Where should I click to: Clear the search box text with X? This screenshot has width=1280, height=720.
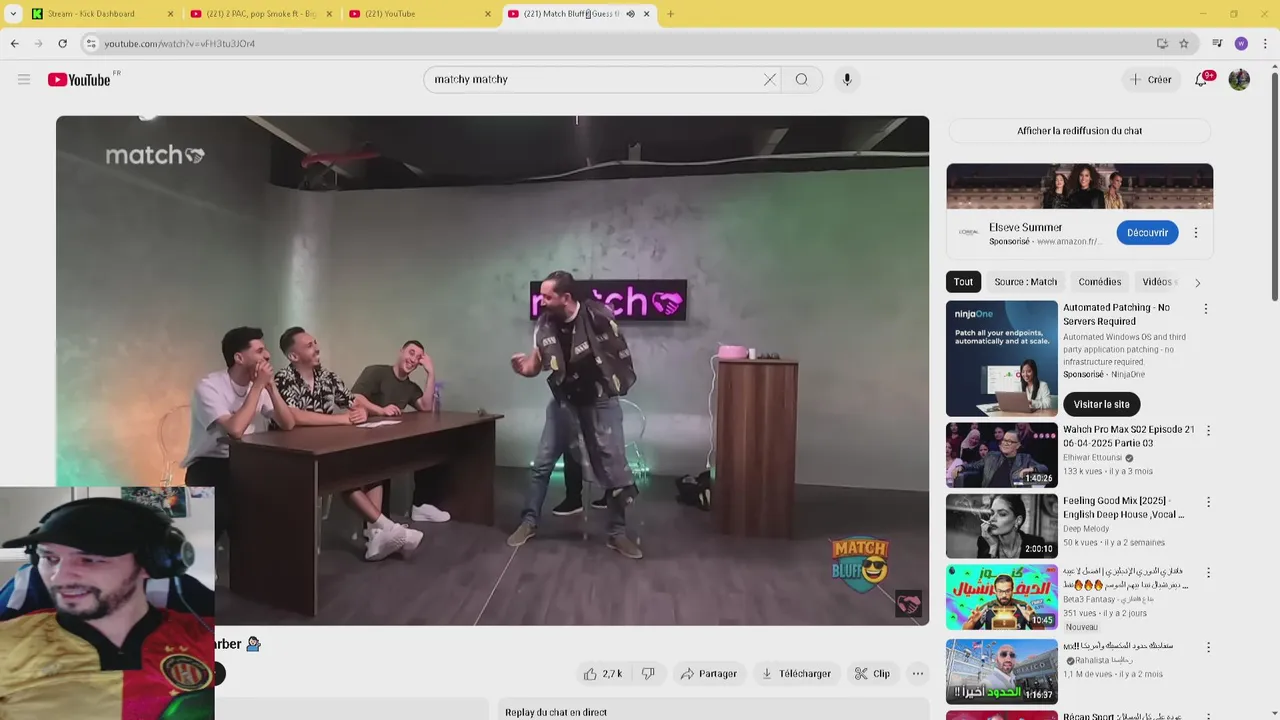770,80
